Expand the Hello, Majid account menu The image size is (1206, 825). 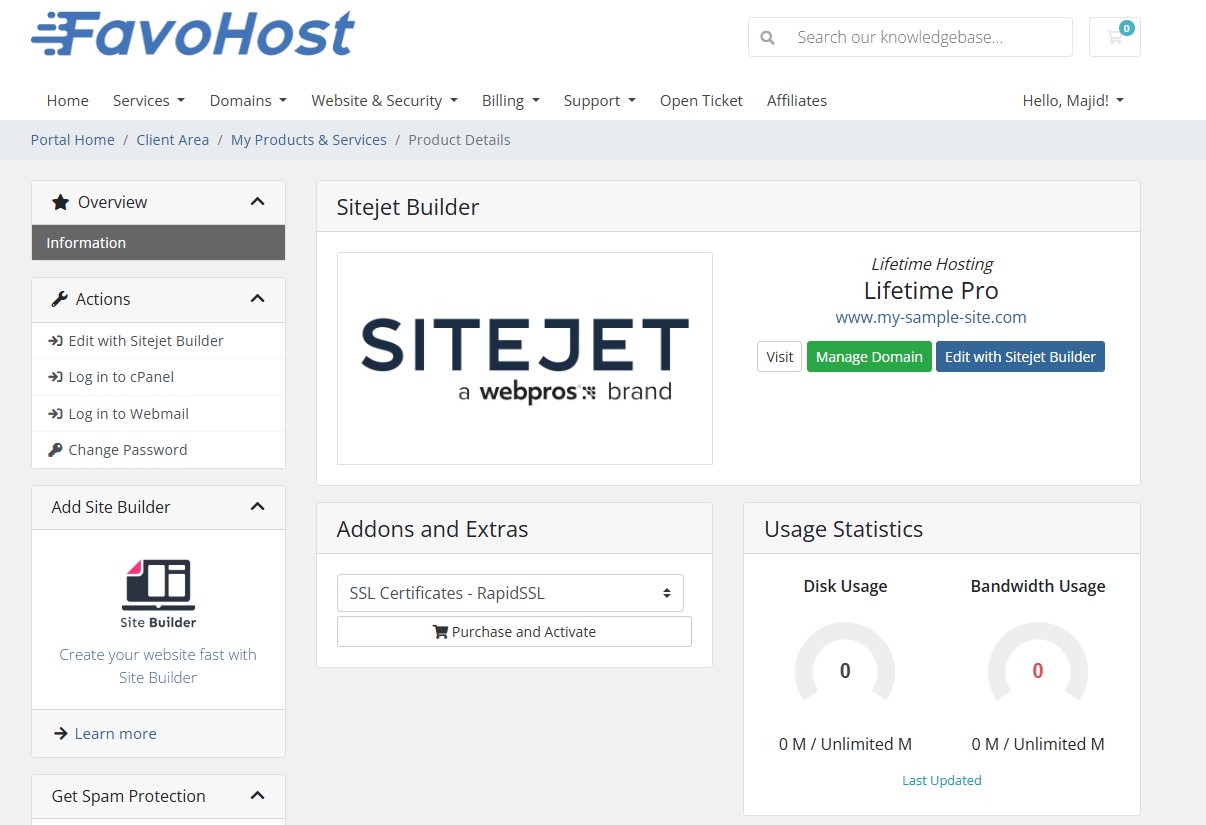(x=1072, y=101)
